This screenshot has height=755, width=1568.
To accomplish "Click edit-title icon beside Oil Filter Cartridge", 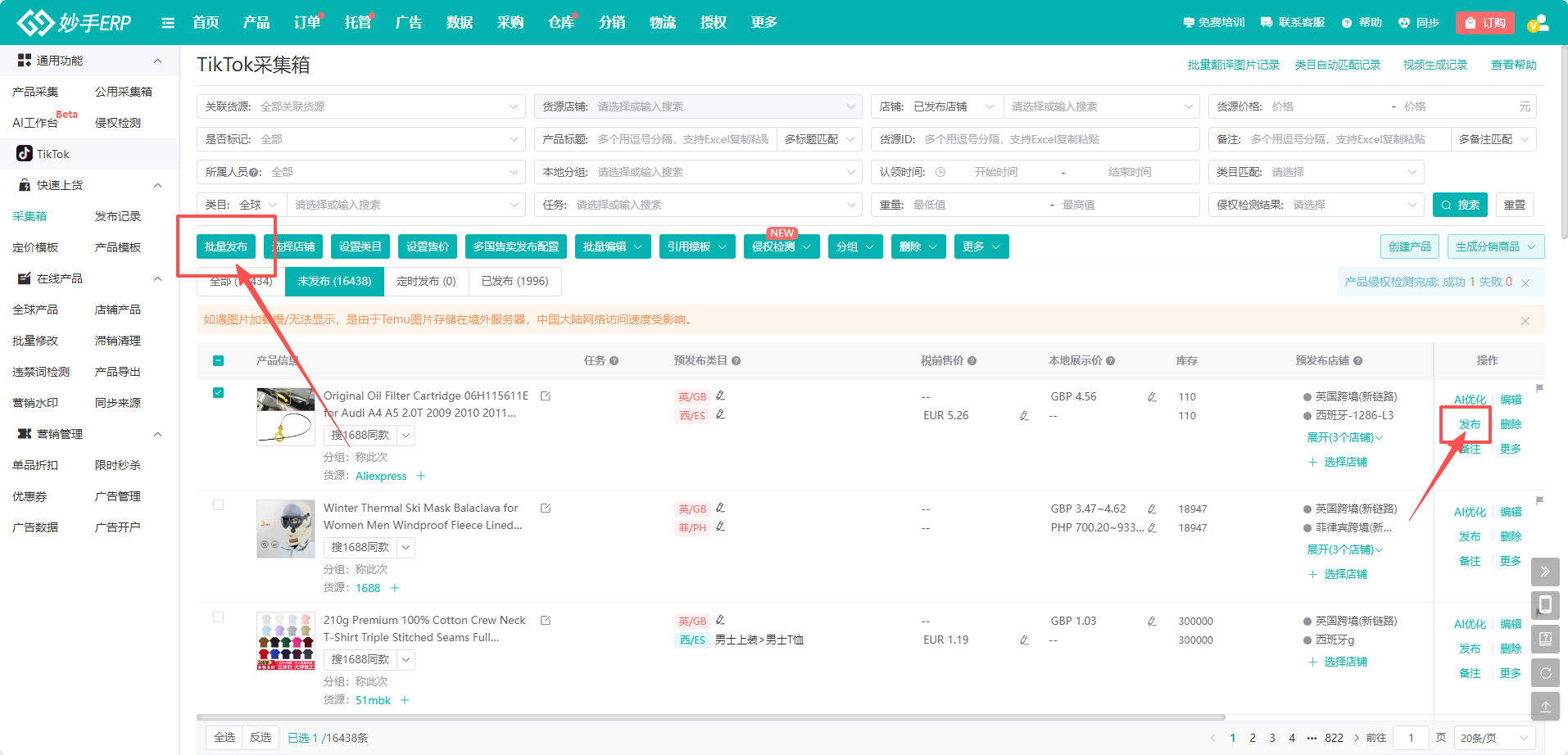I will (x=546, y=396).
